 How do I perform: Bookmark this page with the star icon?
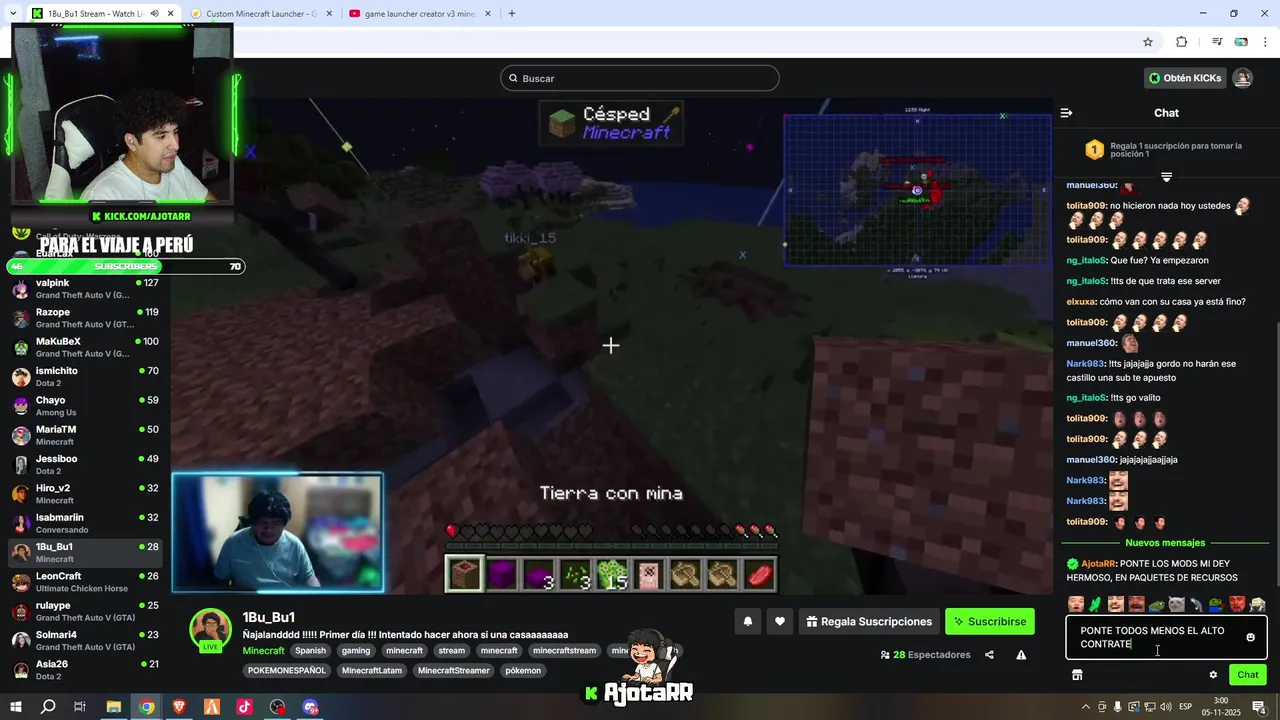[x=1148, y=42]
